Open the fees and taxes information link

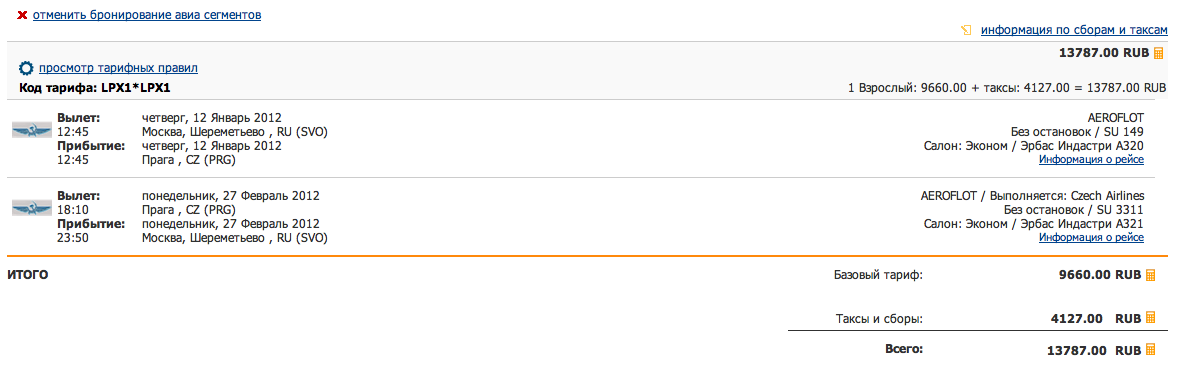click(x=1074, y=31)
